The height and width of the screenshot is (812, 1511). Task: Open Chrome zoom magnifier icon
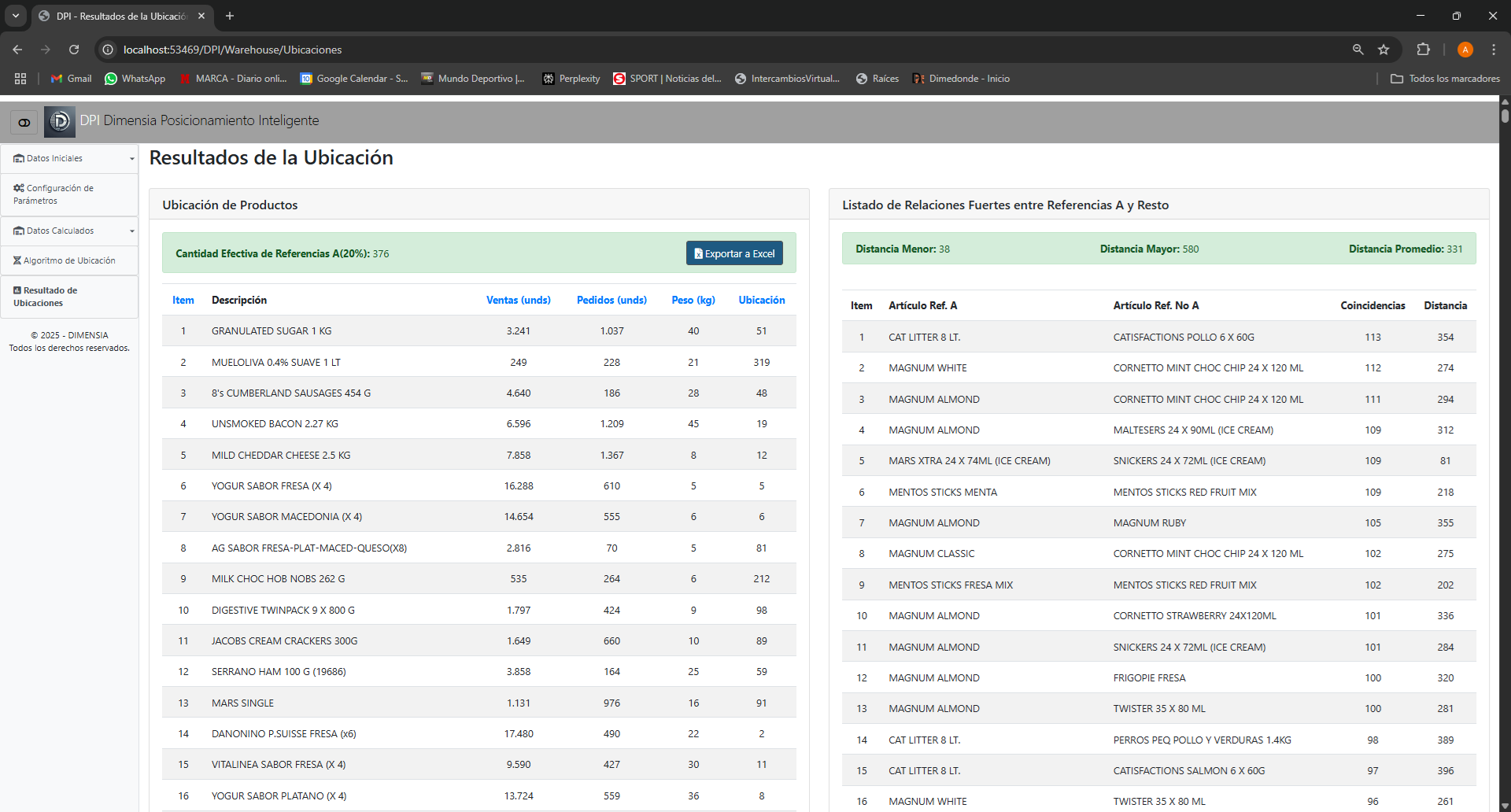point(1358,50)
